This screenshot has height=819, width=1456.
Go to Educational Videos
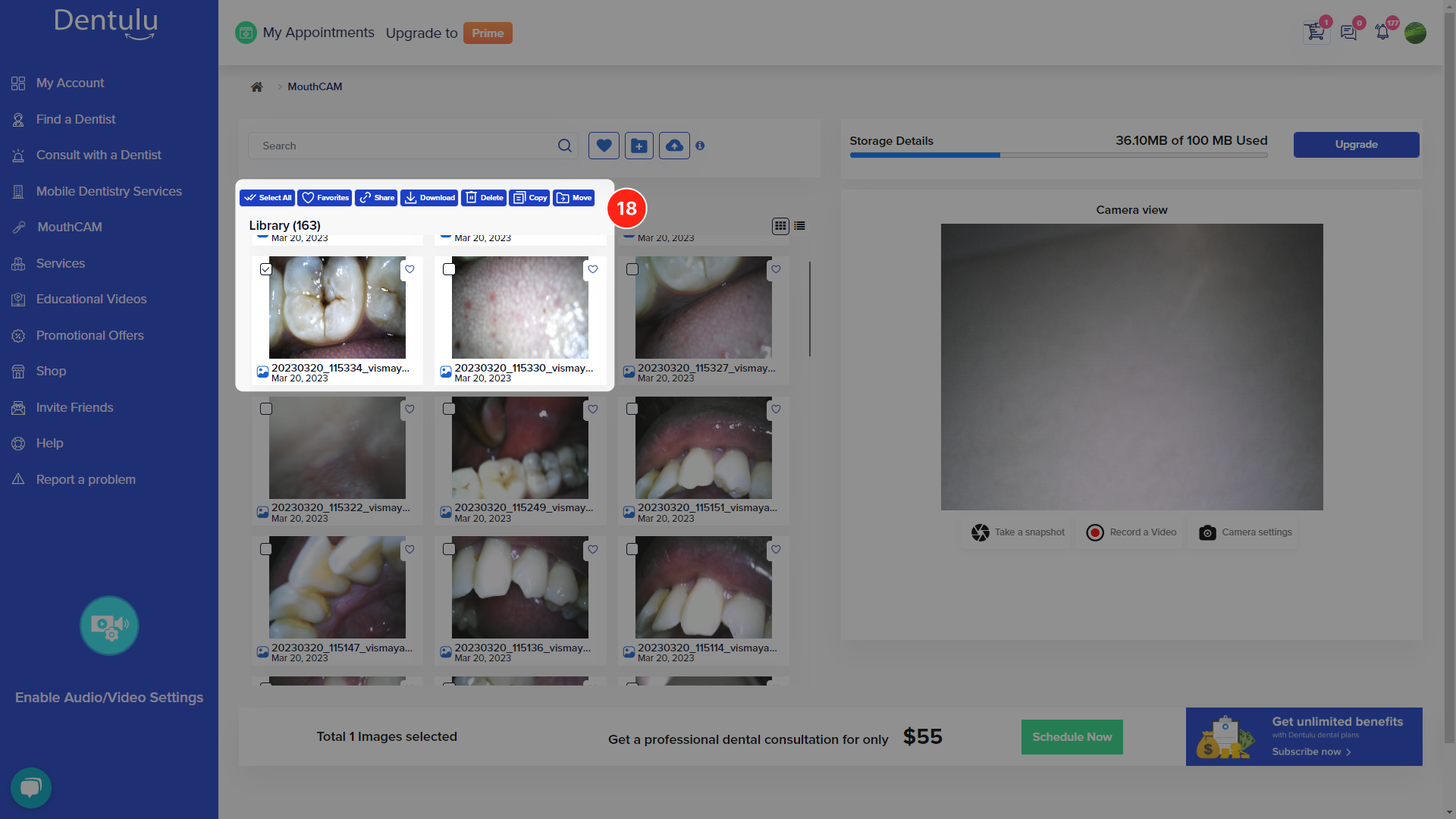coord(91,300)
